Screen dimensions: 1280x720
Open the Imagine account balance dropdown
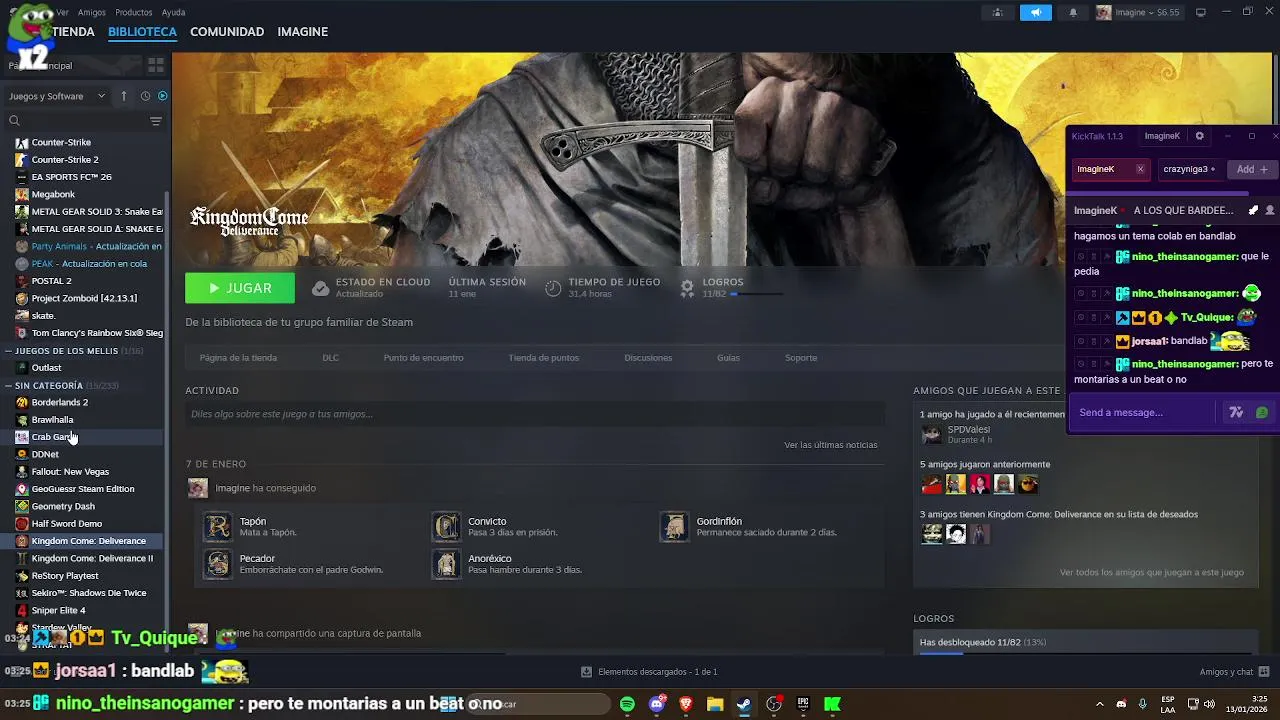(1138, 13)
